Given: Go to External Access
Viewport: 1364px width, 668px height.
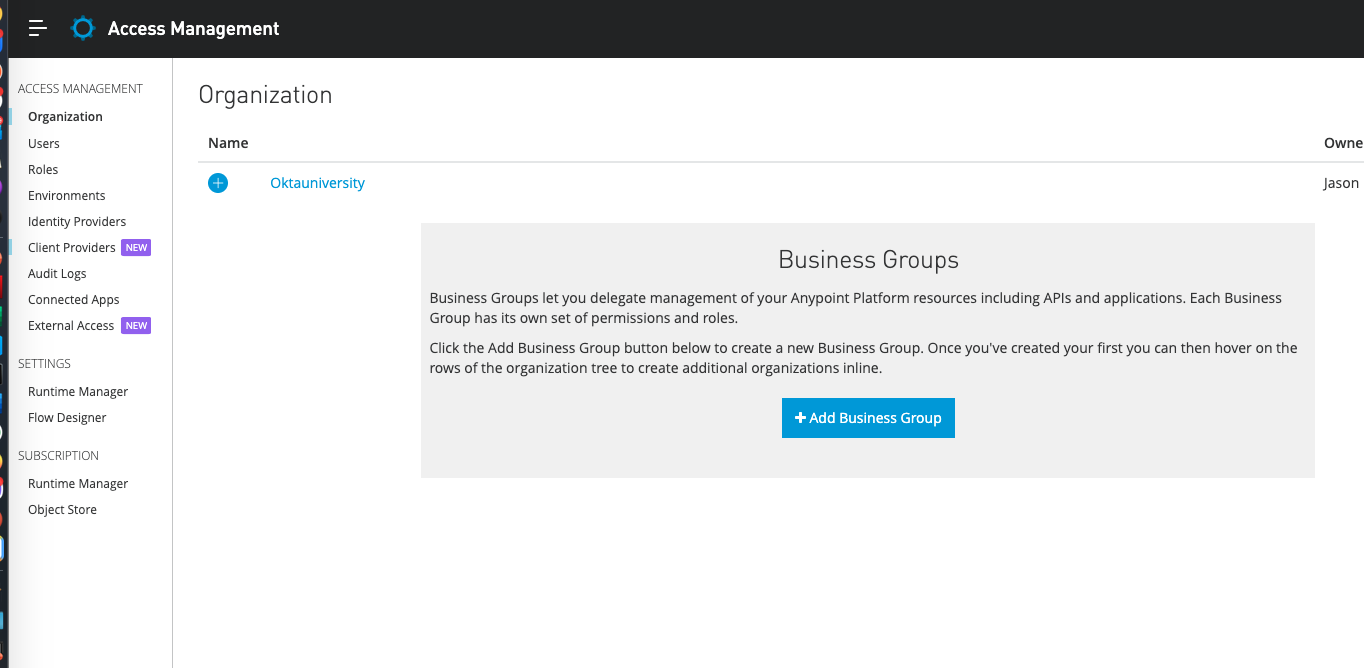Looking at the screenshot, I should (x=71, y=325).
